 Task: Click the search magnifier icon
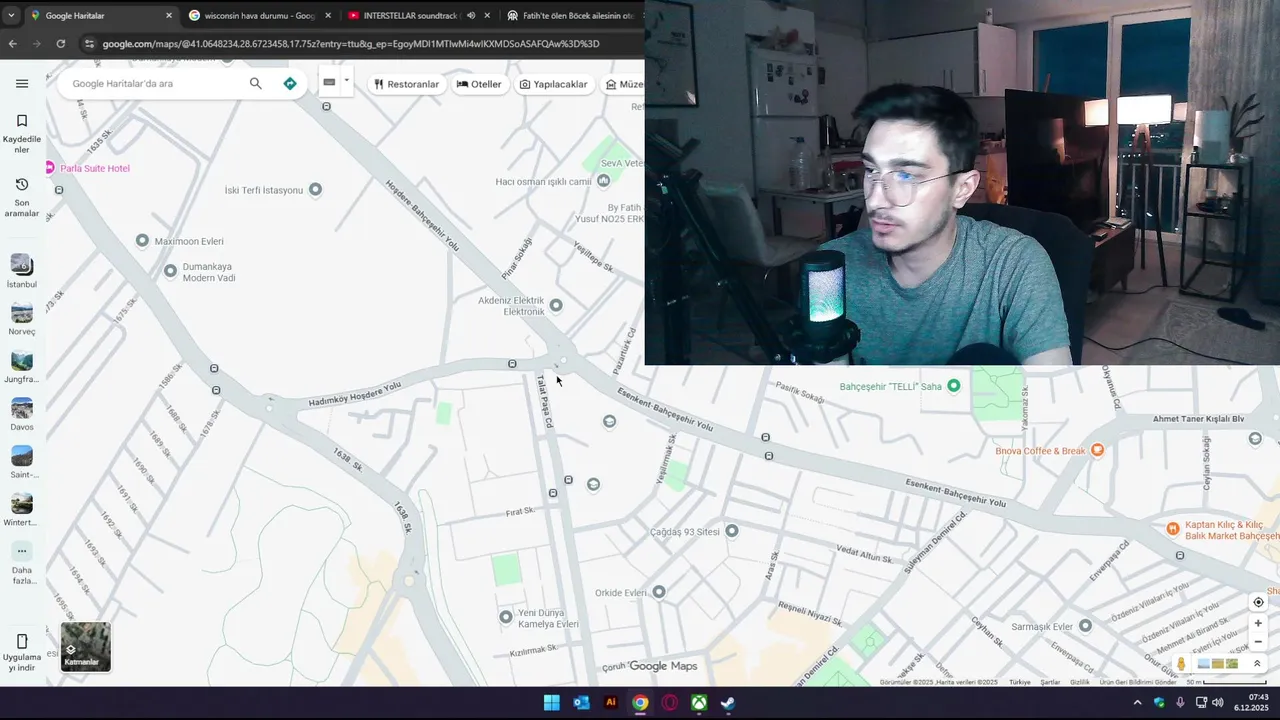[256, 83]
